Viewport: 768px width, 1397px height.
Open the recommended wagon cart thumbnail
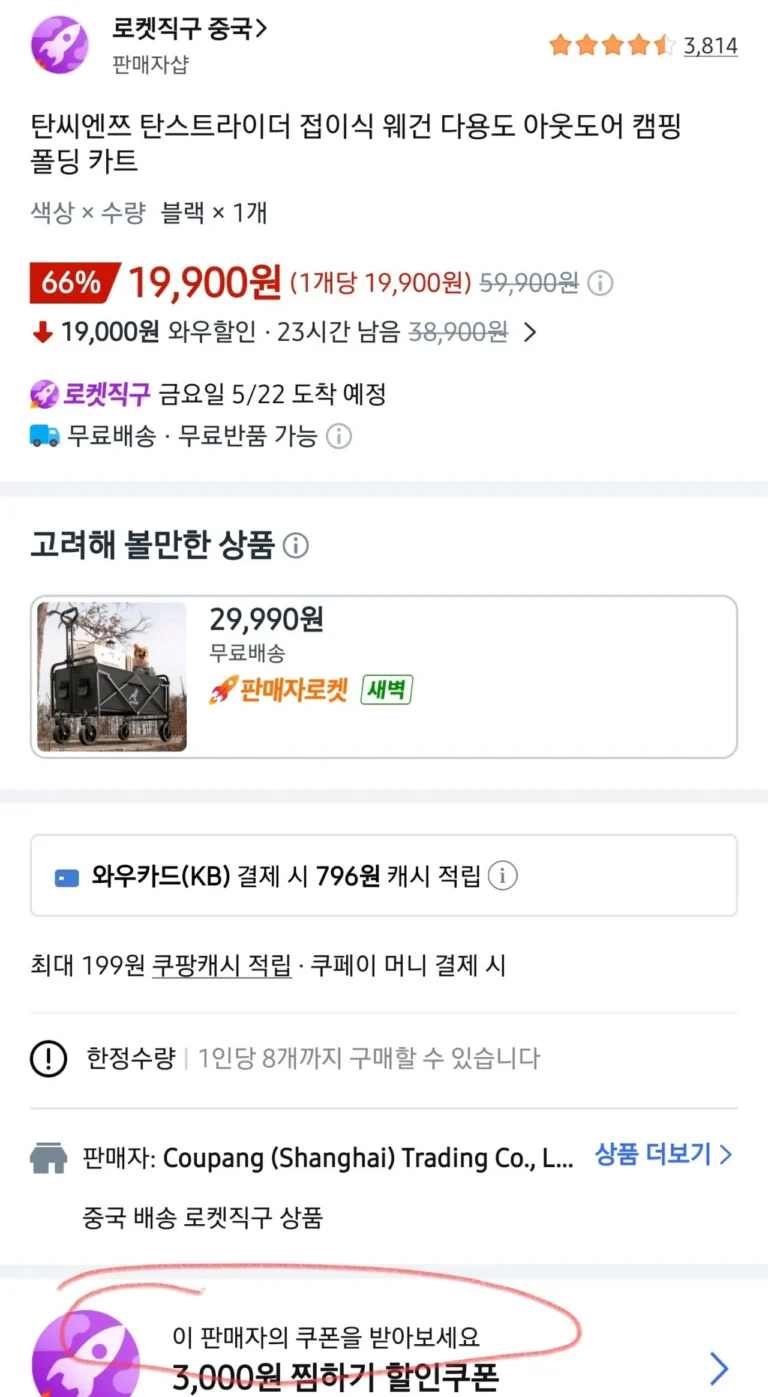112,677
